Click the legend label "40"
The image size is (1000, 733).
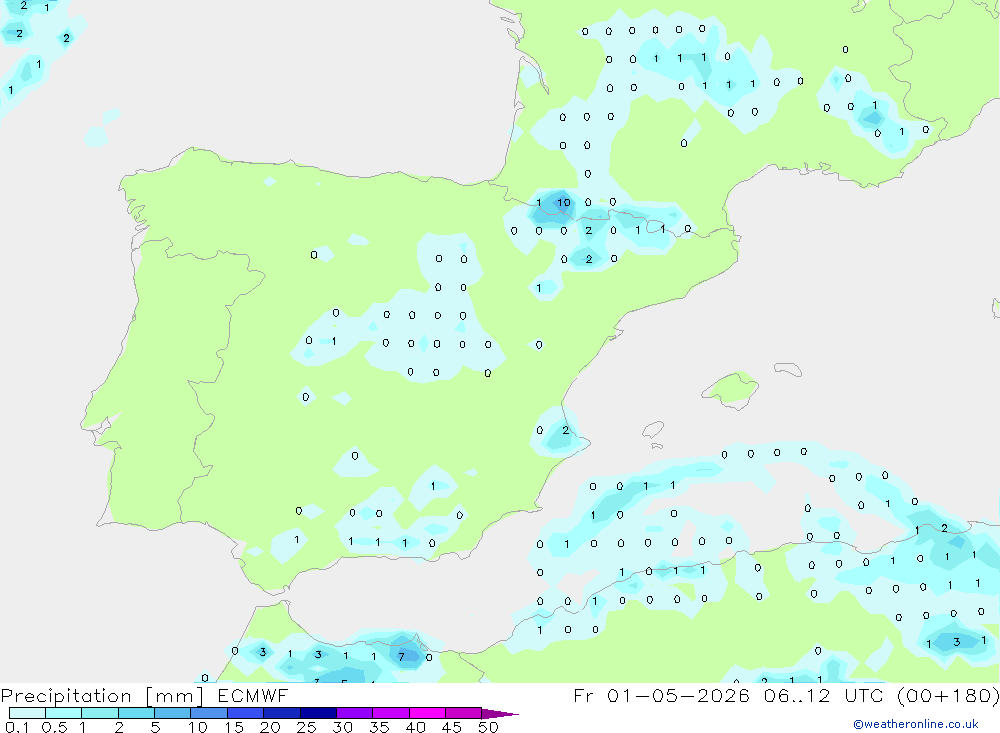(415, 727)
